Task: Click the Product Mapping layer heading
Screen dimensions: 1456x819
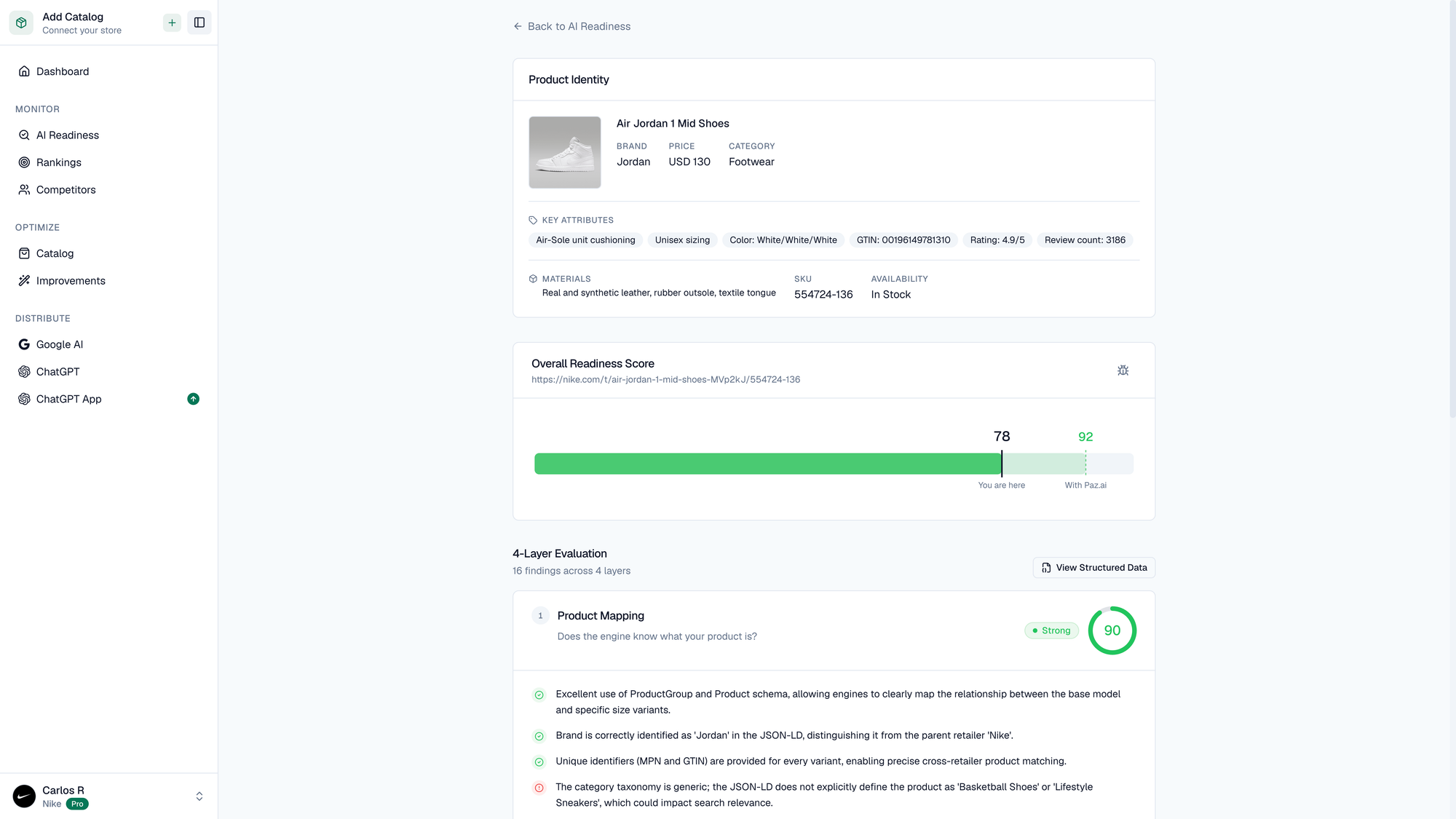Action: [x=601, y=616]
